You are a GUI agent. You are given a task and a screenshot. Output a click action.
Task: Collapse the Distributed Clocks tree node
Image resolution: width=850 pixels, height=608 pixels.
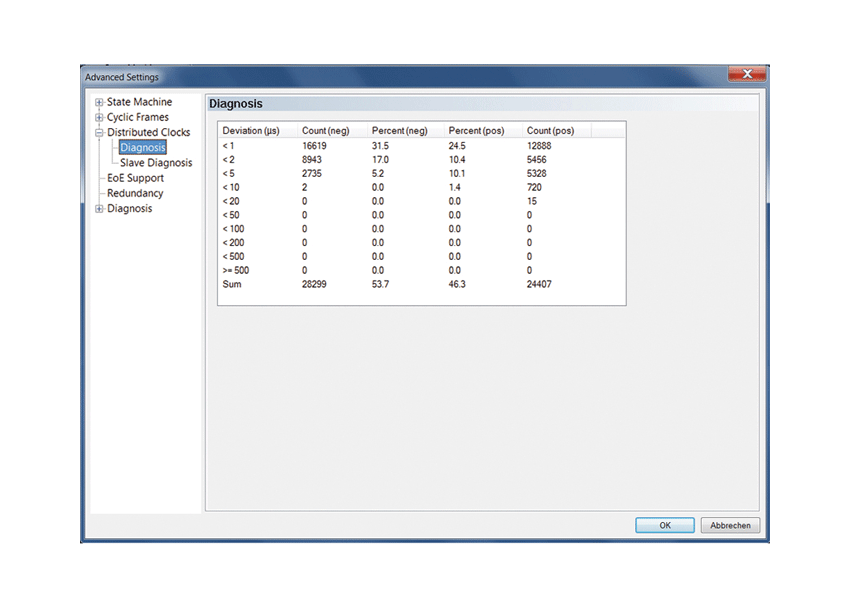(x=99, y=132)
